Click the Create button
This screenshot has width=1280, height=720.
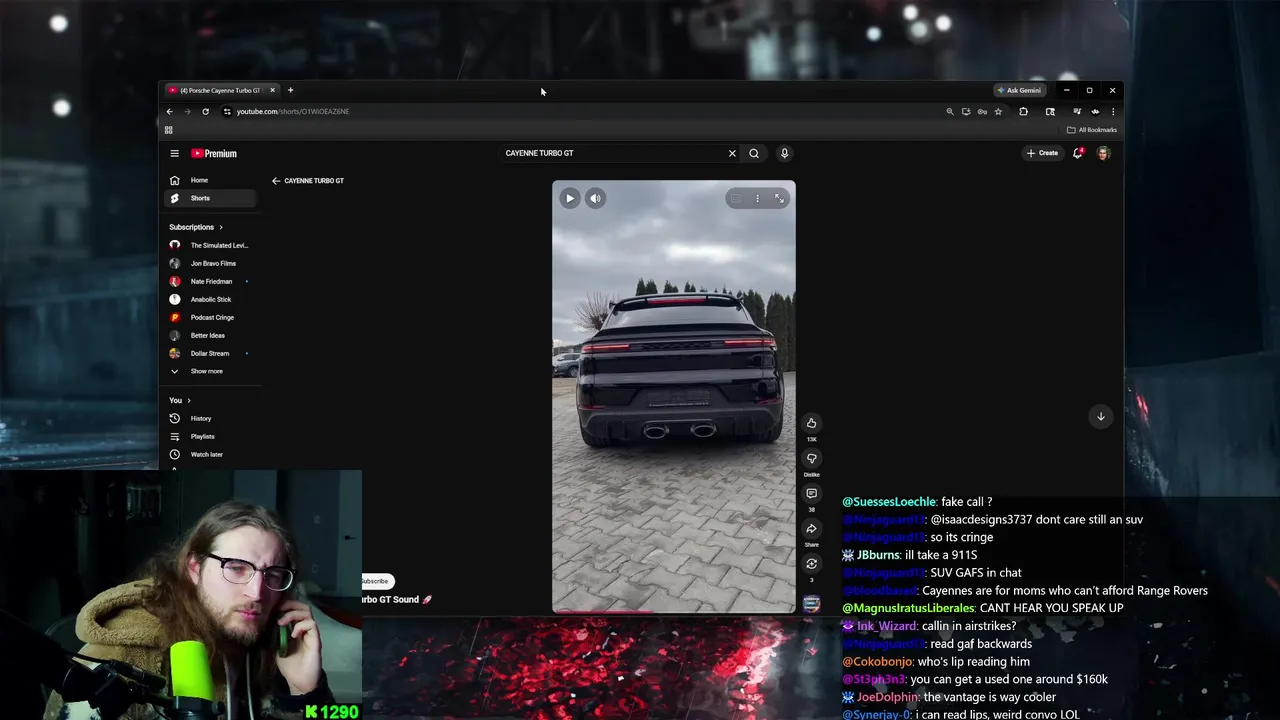click(1042, 153)
